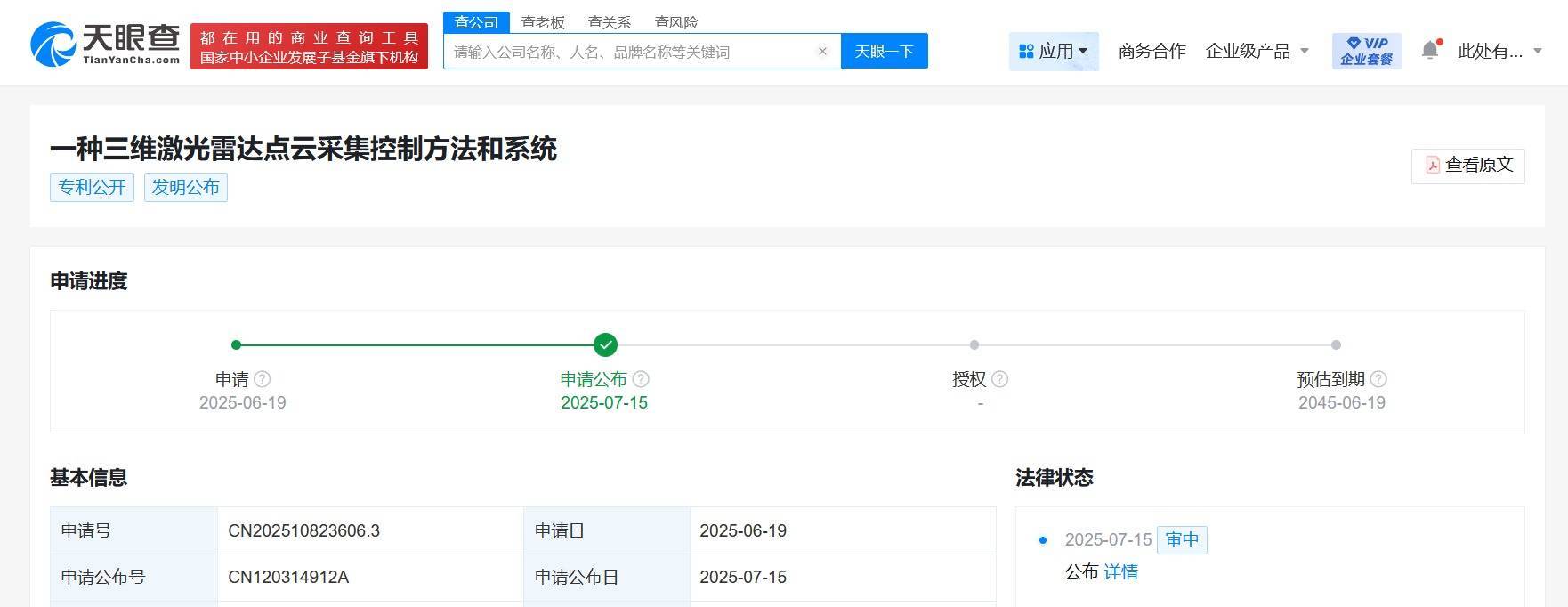
Task: Click the VIP enterprise package badge
Action: coord(1366,51)
